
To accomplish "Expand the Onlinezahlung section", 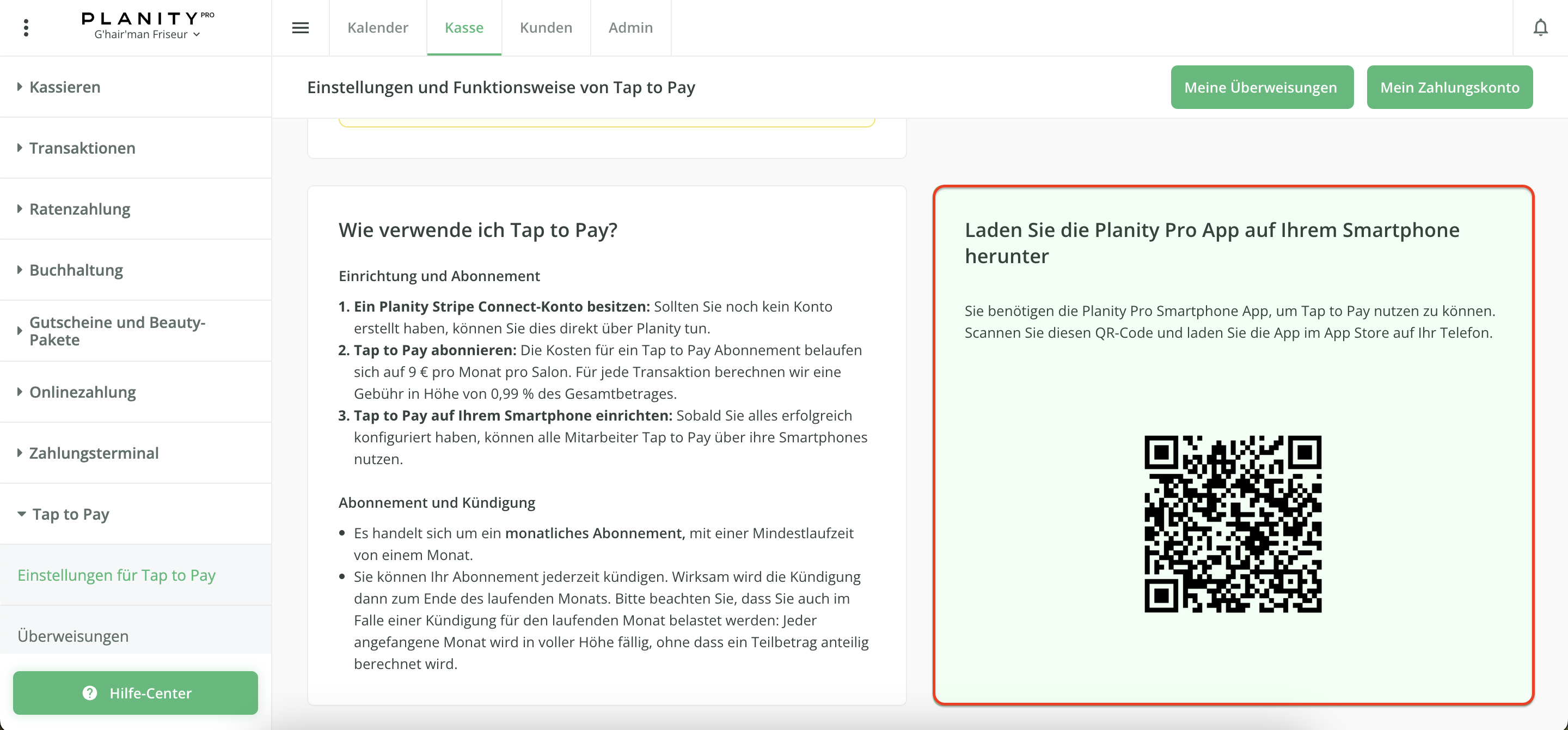I will pyautogui.click(x=82, y=392).
